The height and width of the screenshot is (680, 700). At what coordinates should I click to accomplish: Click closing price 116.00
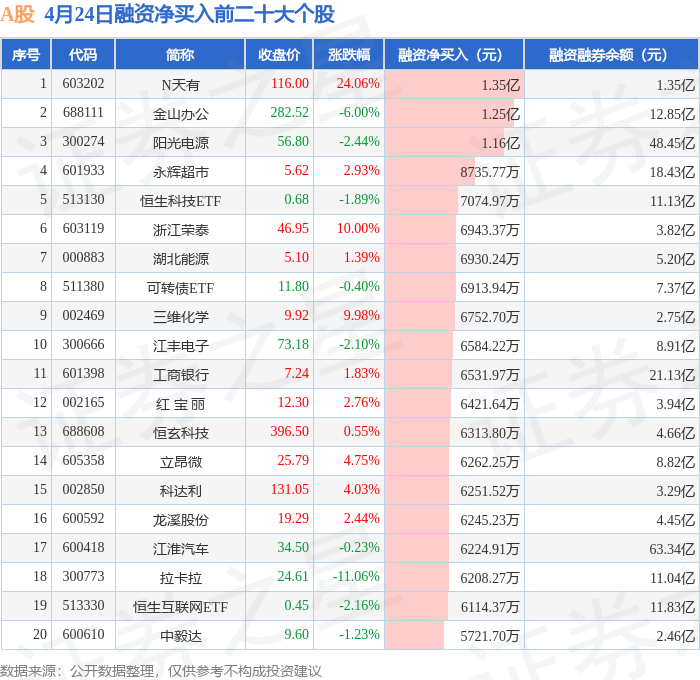[x=290, y=83]
